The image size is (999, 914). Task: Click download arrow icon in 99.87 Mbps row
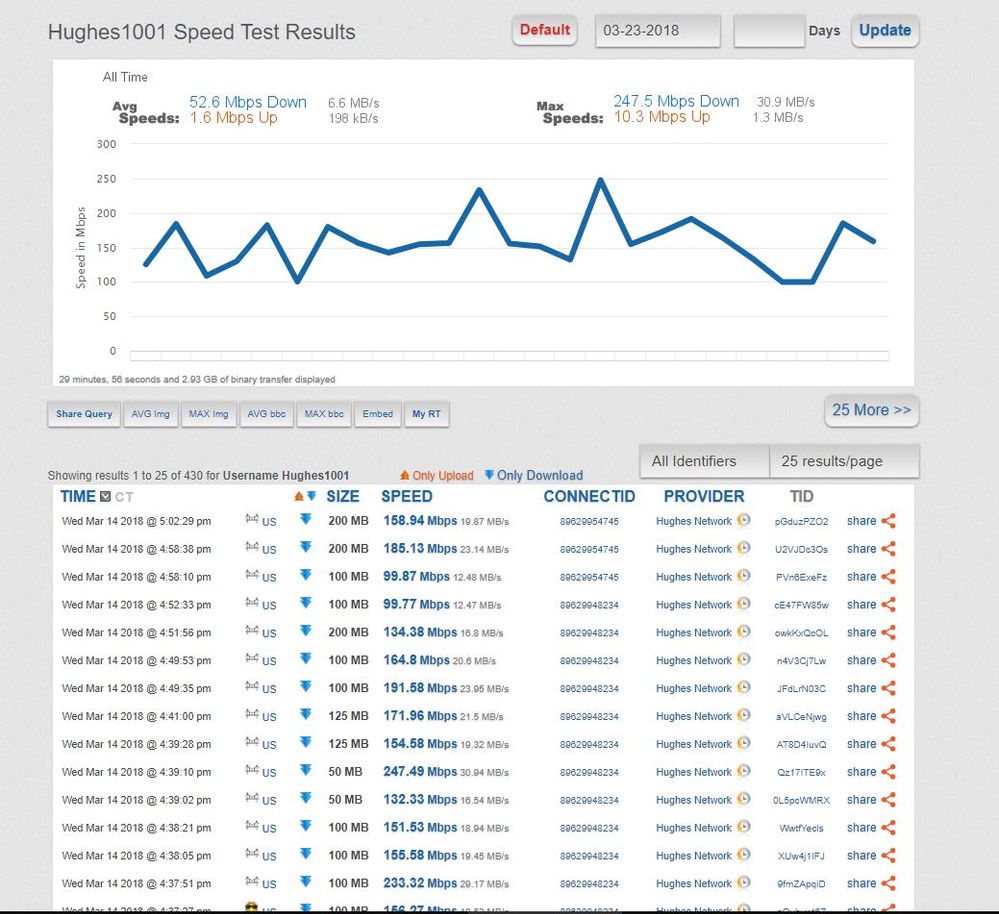click(x=306, y=576)
